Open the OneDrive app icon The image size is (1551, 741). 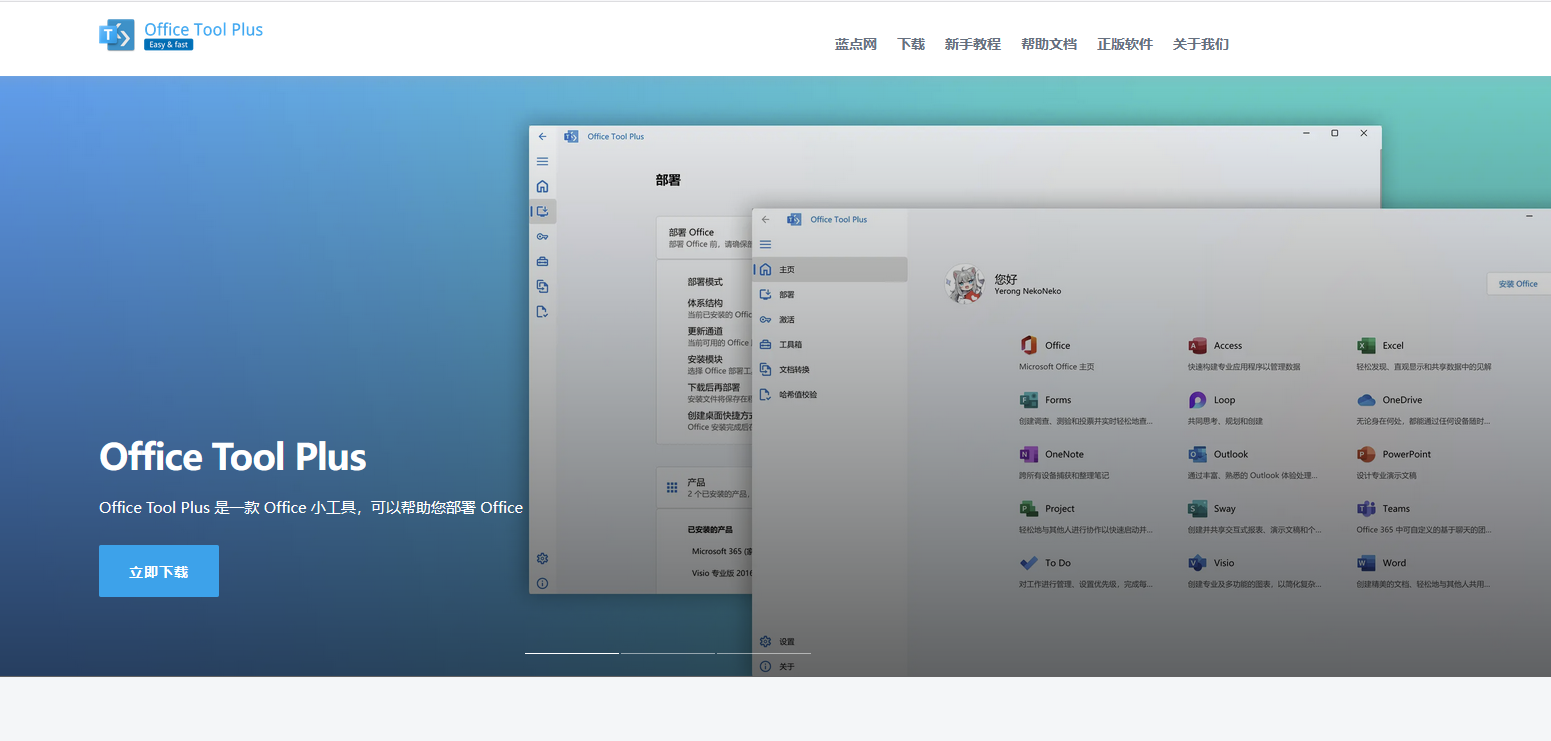tap(1366, 400)
